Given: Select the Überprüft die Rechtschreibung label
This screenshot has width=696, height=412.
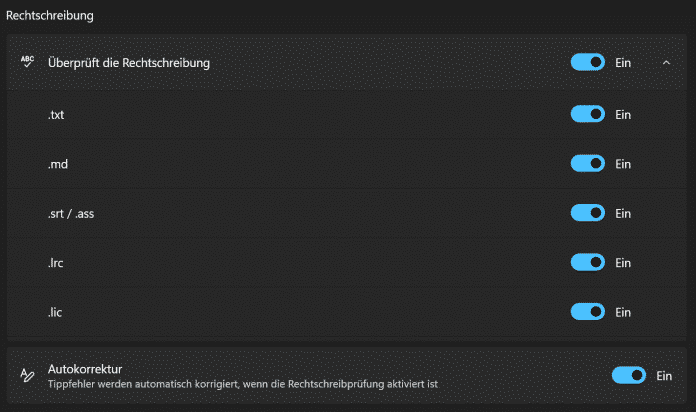Looking at the screenshot, I should 129,63.
